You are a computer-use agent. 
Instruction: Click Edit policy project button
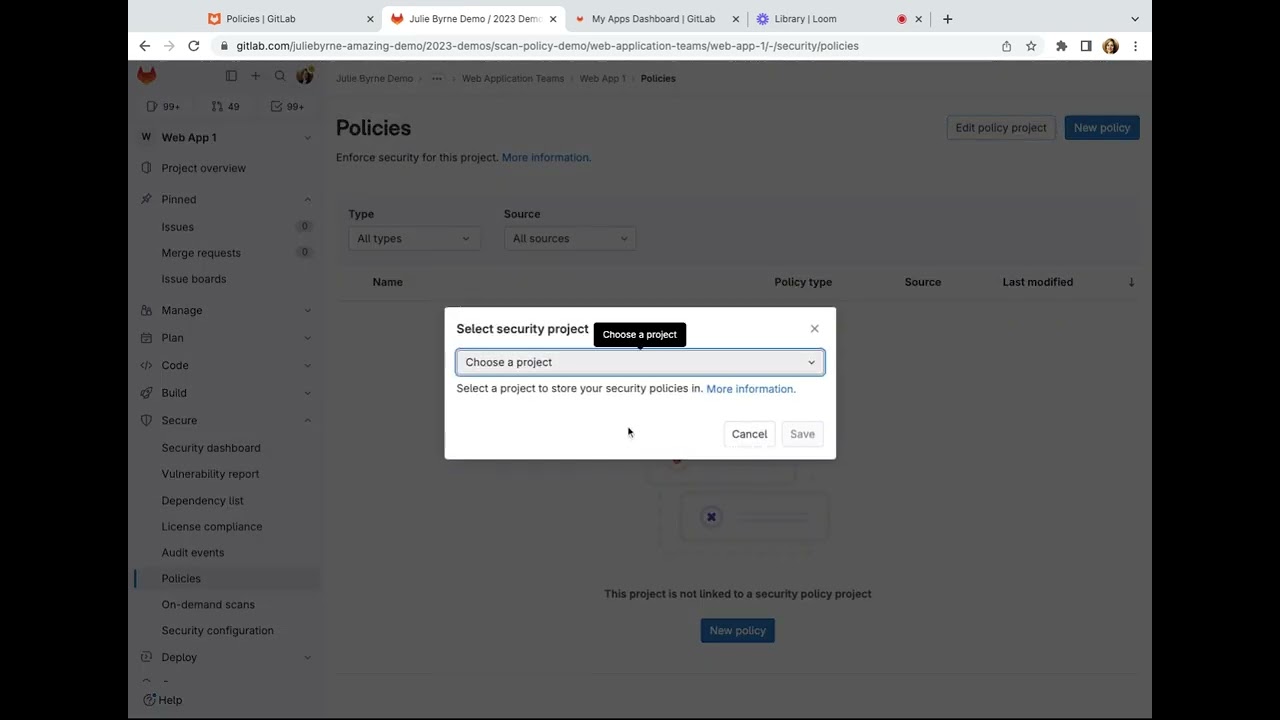(x=1001, y=128)
